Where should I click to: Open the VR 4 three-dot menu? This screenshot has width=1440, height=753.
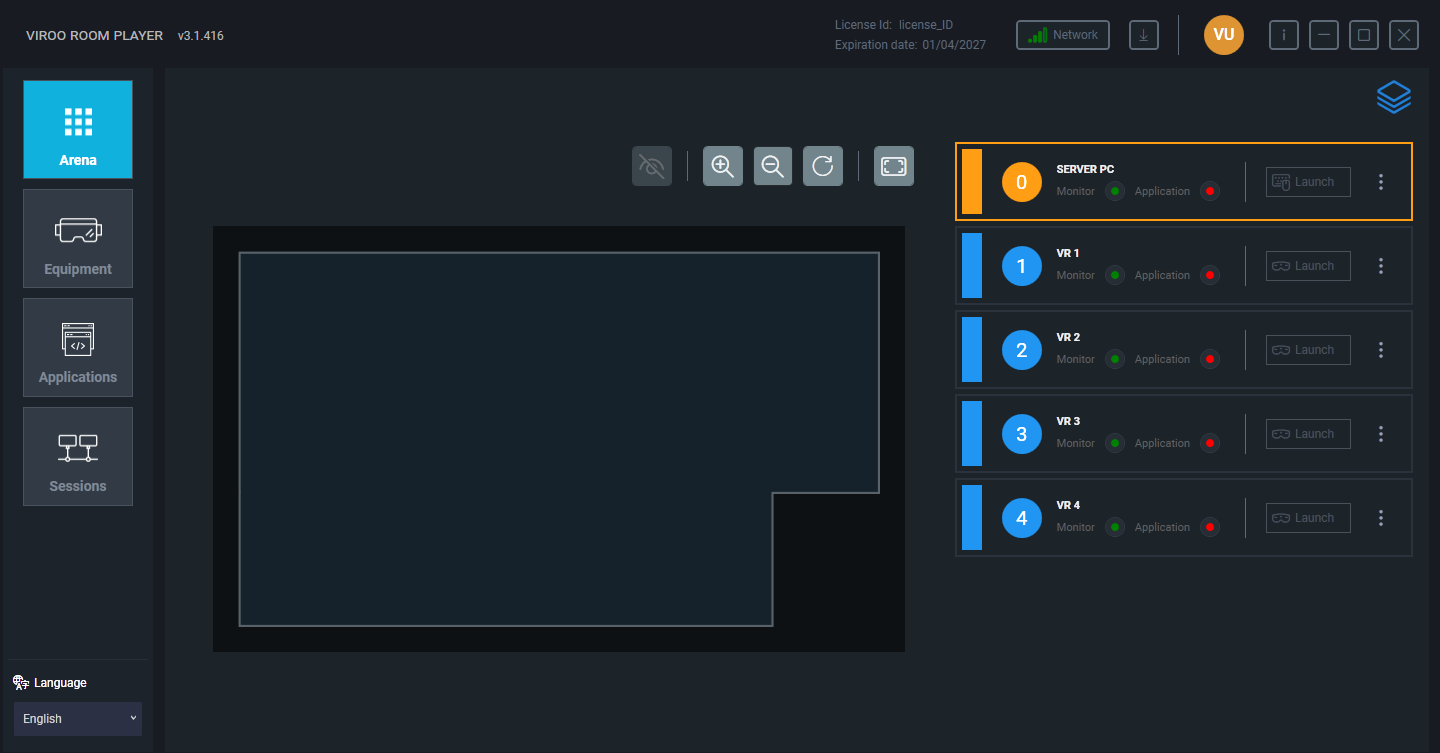pyautogui.click(x=1381, y=518)
